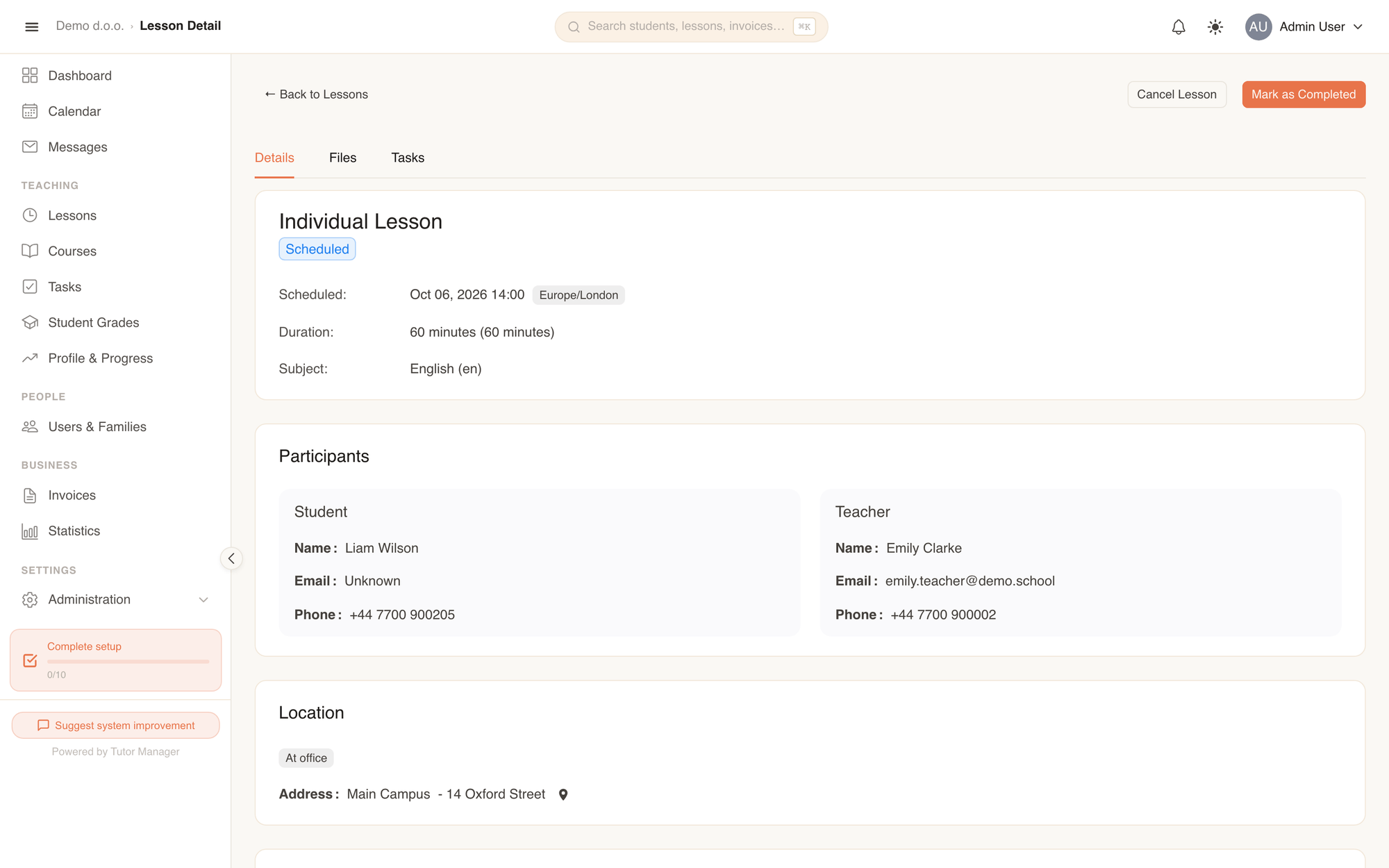Click the Profile & Progress trend icon
The height and width of the screenshot is (868, 1389).
[x=30, y=358]
